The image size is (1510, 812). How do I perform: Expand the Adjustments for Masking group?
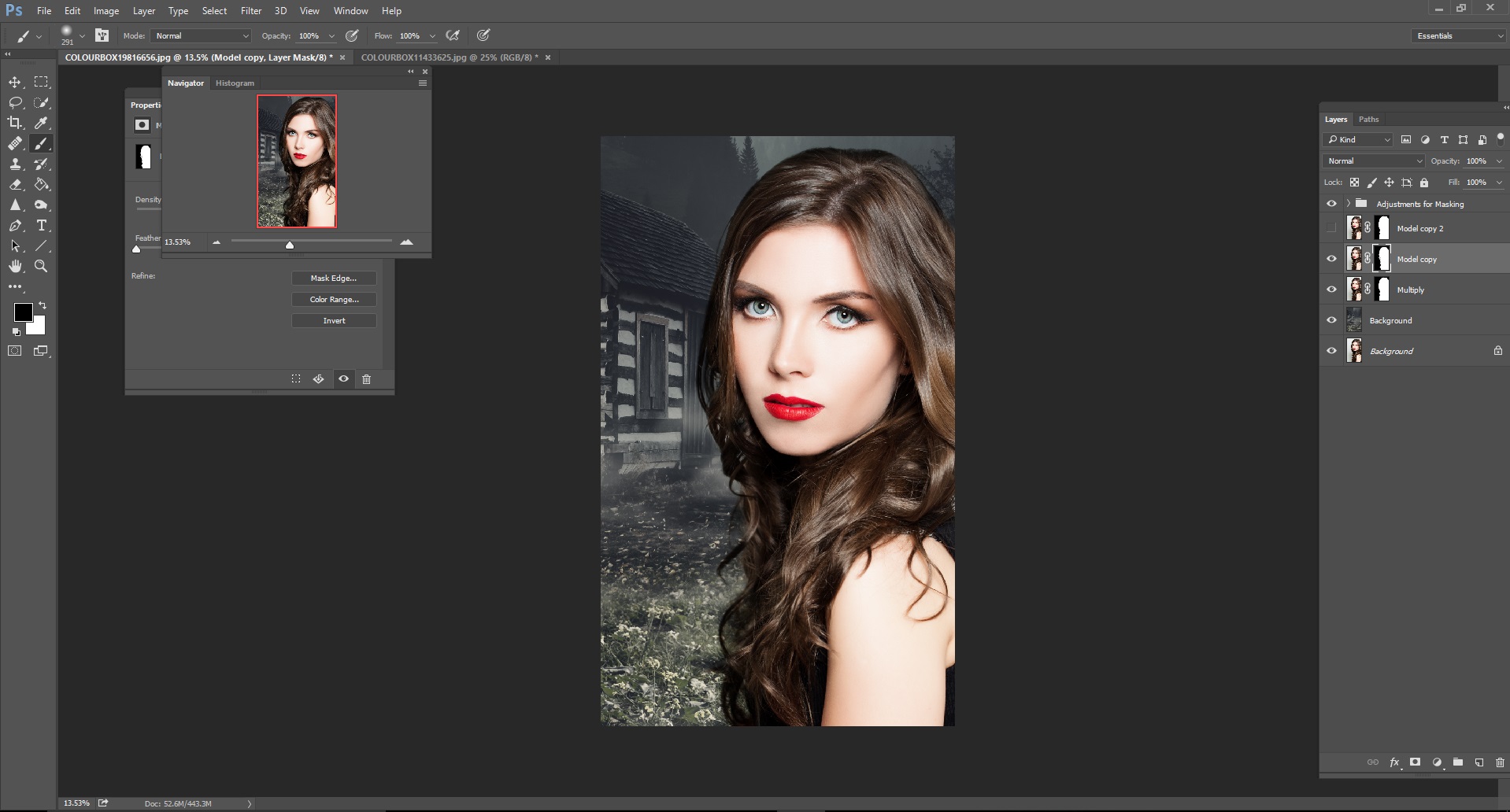coord(1348,204)
